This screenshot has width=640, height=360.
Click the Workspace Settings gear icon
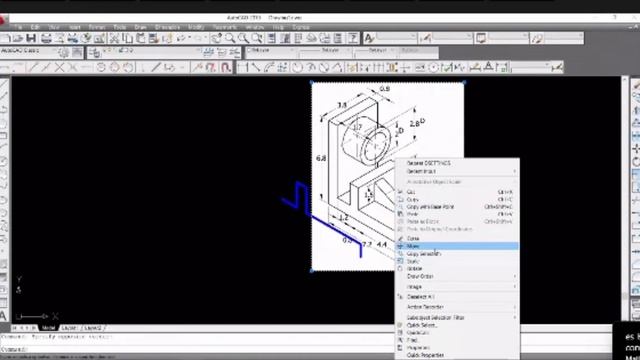[63, 53]
